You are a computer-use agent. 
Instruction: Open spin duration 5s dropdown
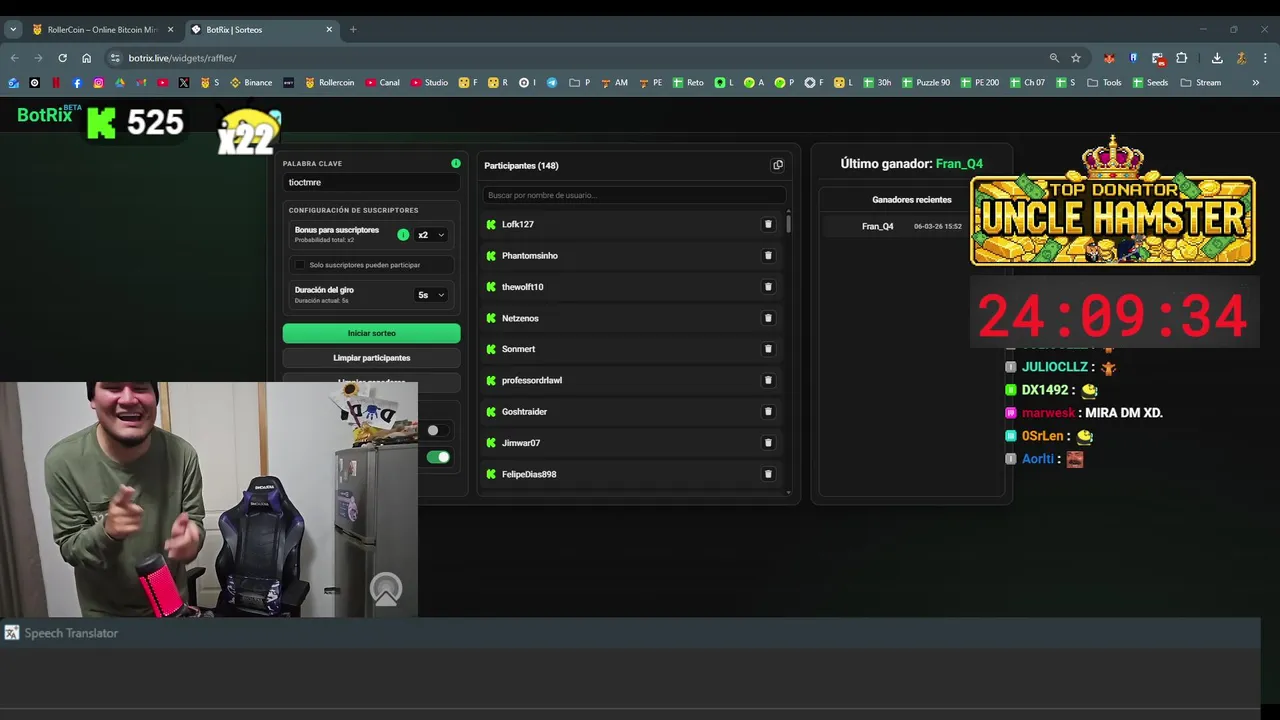pos(431,295)
